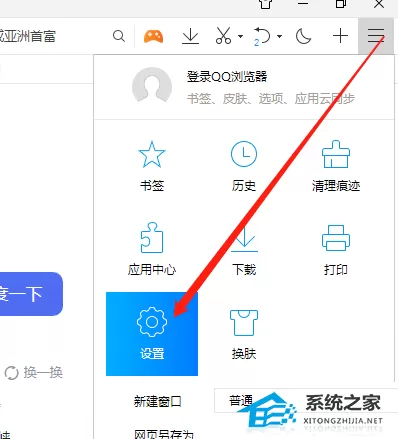Open the game controller icon in the toolbar
The width and height of the screenshot is (398, 439).
pos(153,36)
